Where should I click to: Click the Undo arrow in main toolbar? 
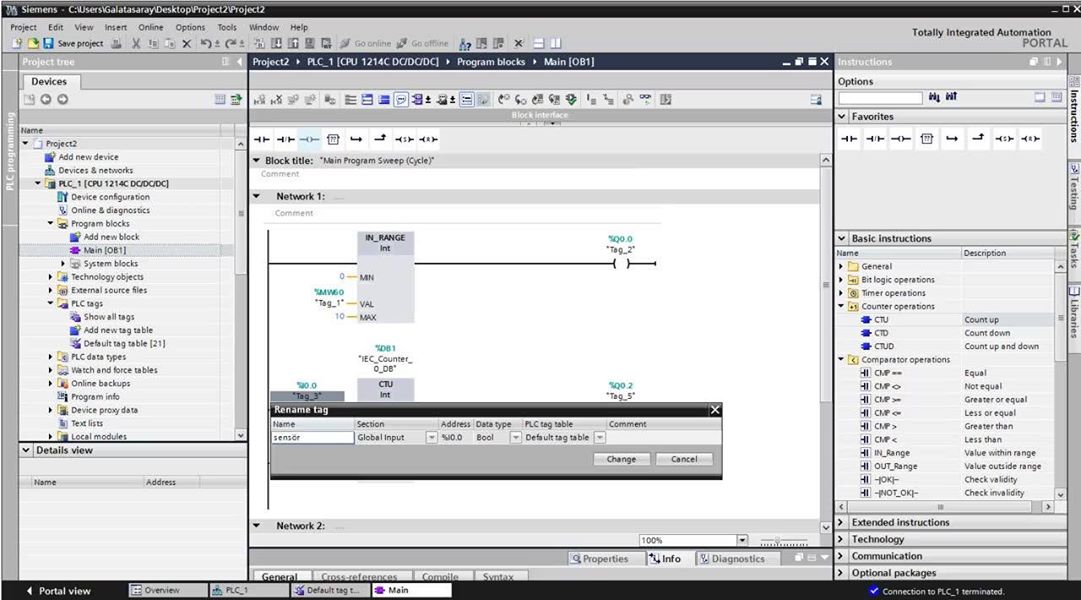[x=205, y=43]
